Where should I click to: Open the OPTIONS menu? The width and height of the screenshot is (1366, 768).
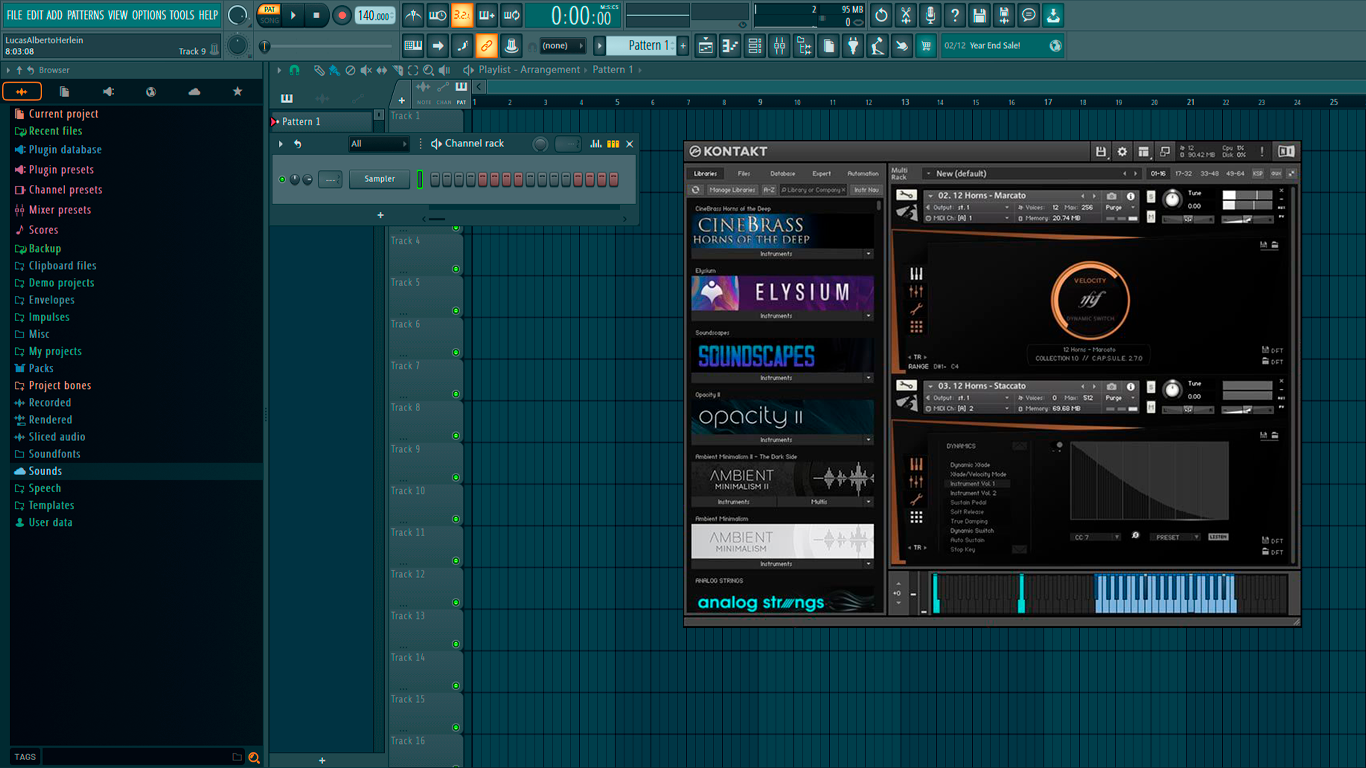click(x=149, y=15)
